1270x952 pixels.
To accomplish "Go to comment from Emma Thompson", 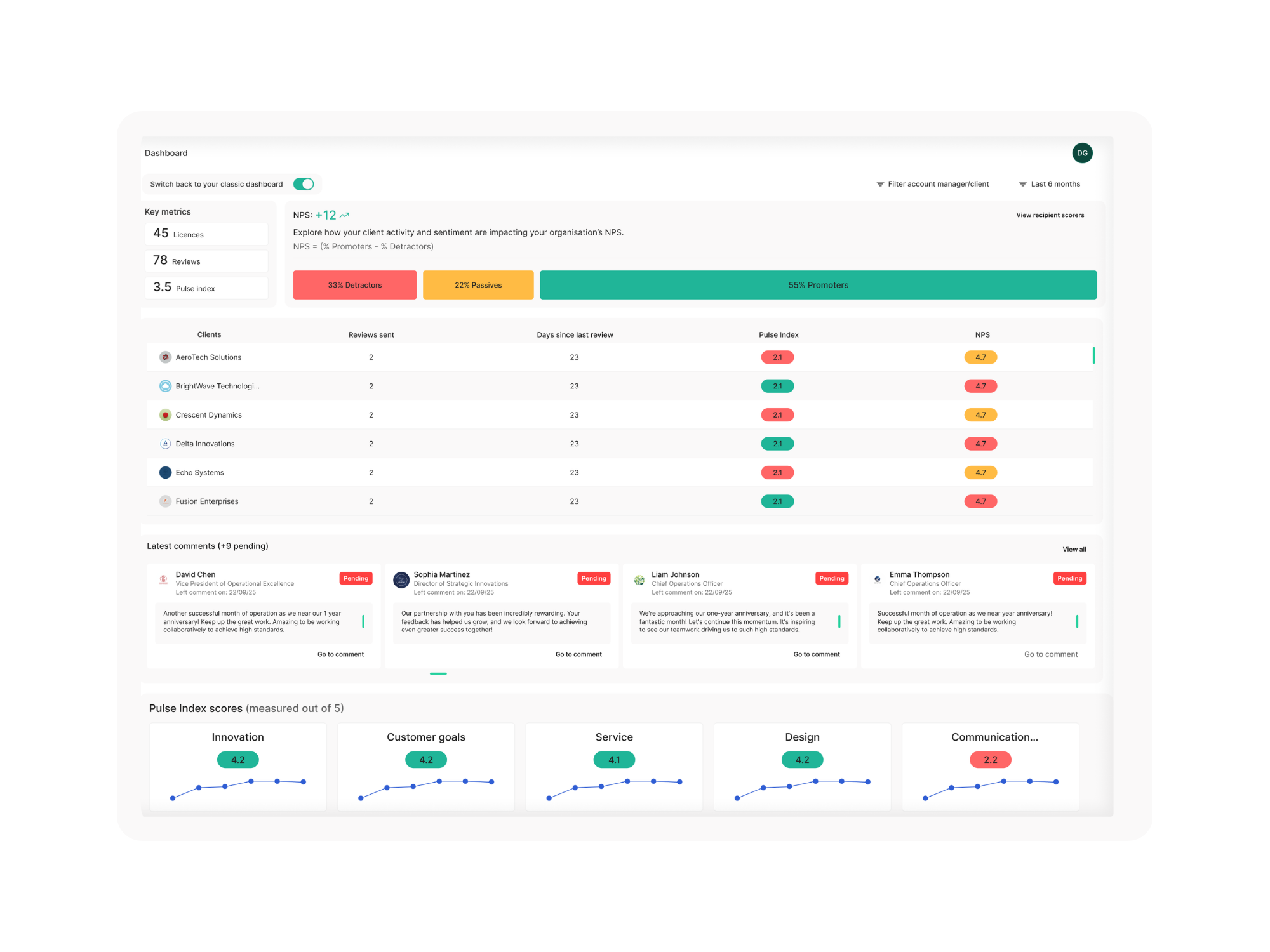I will 1051,654.
